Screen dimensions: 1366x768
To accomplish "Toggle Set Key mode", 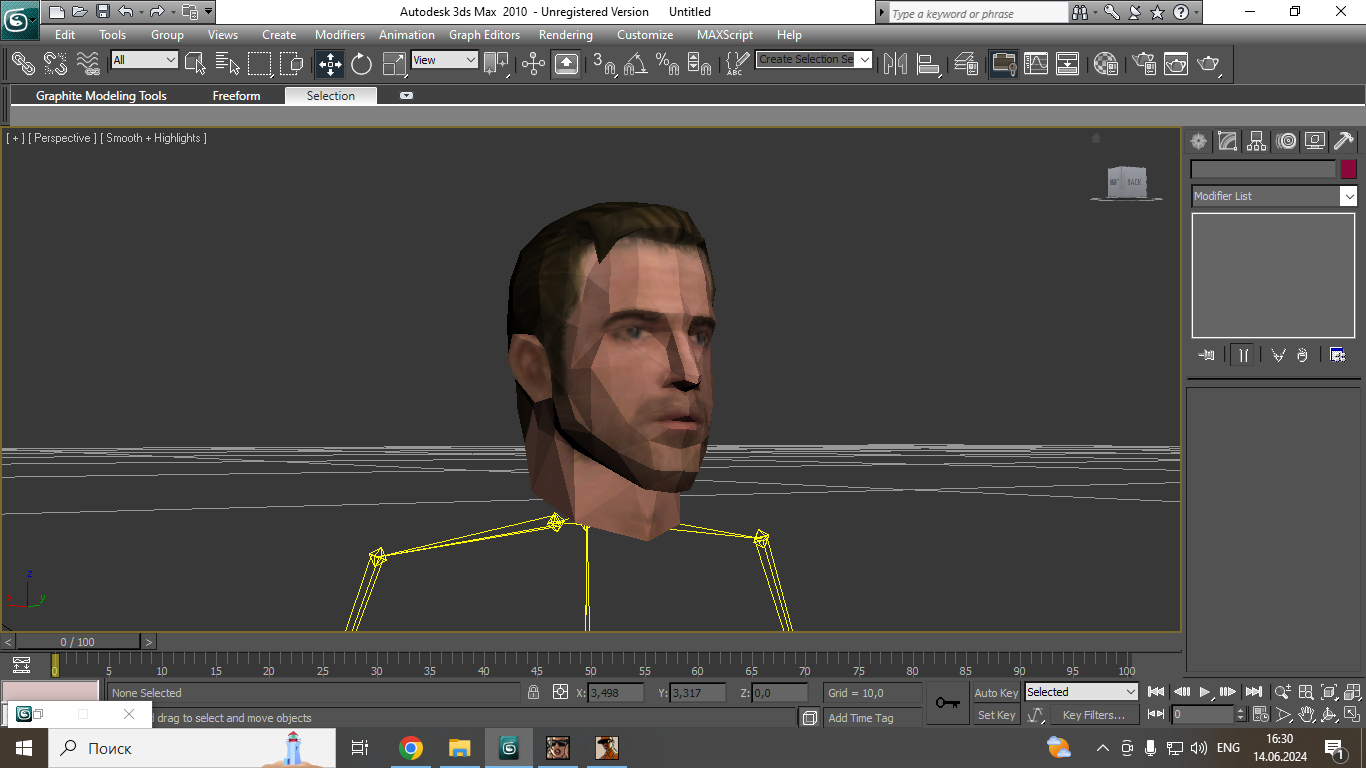I will [996, 715].
